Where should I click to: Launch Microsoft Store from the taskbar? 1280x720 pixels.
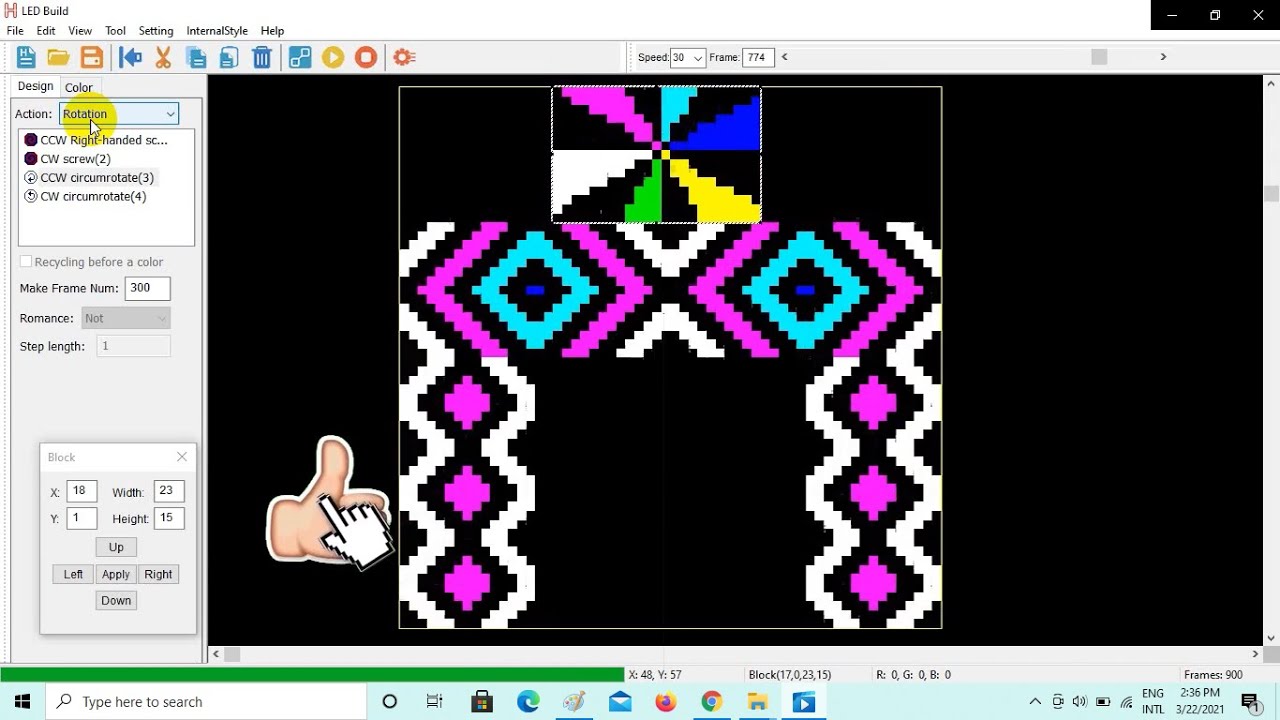click(482, 702)
